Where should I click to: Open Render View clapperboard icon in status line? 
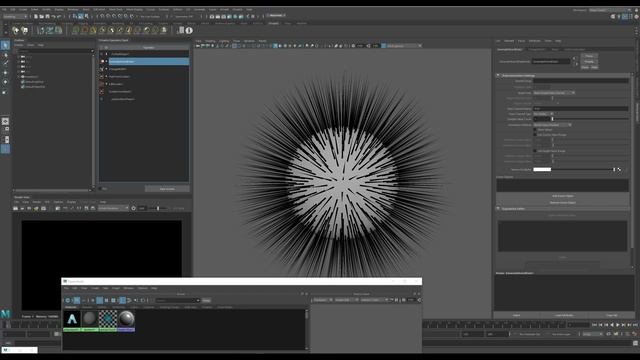[x=212, y=16]
